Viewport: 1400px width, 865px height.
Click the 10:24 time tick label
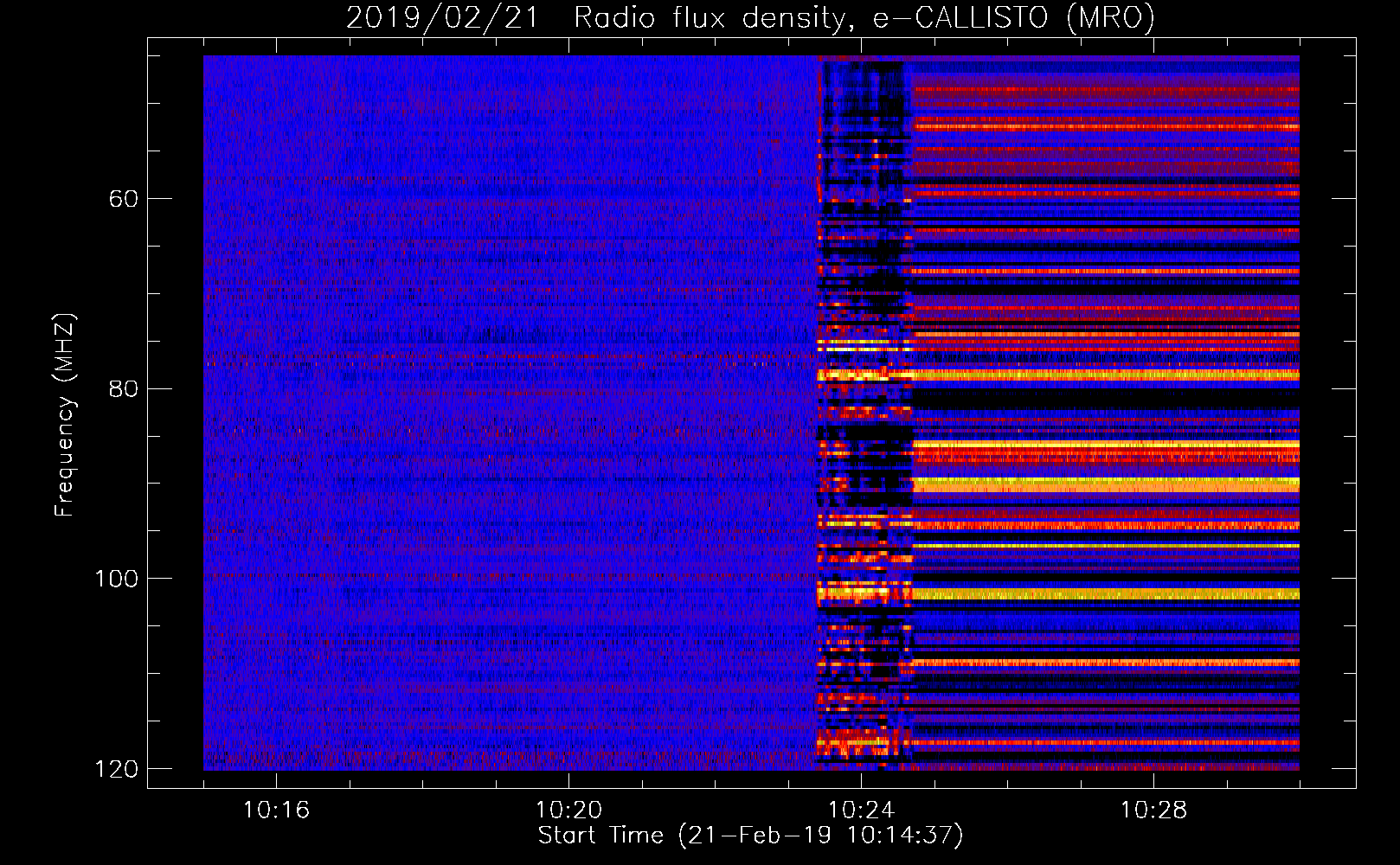(x=861, y=811)
